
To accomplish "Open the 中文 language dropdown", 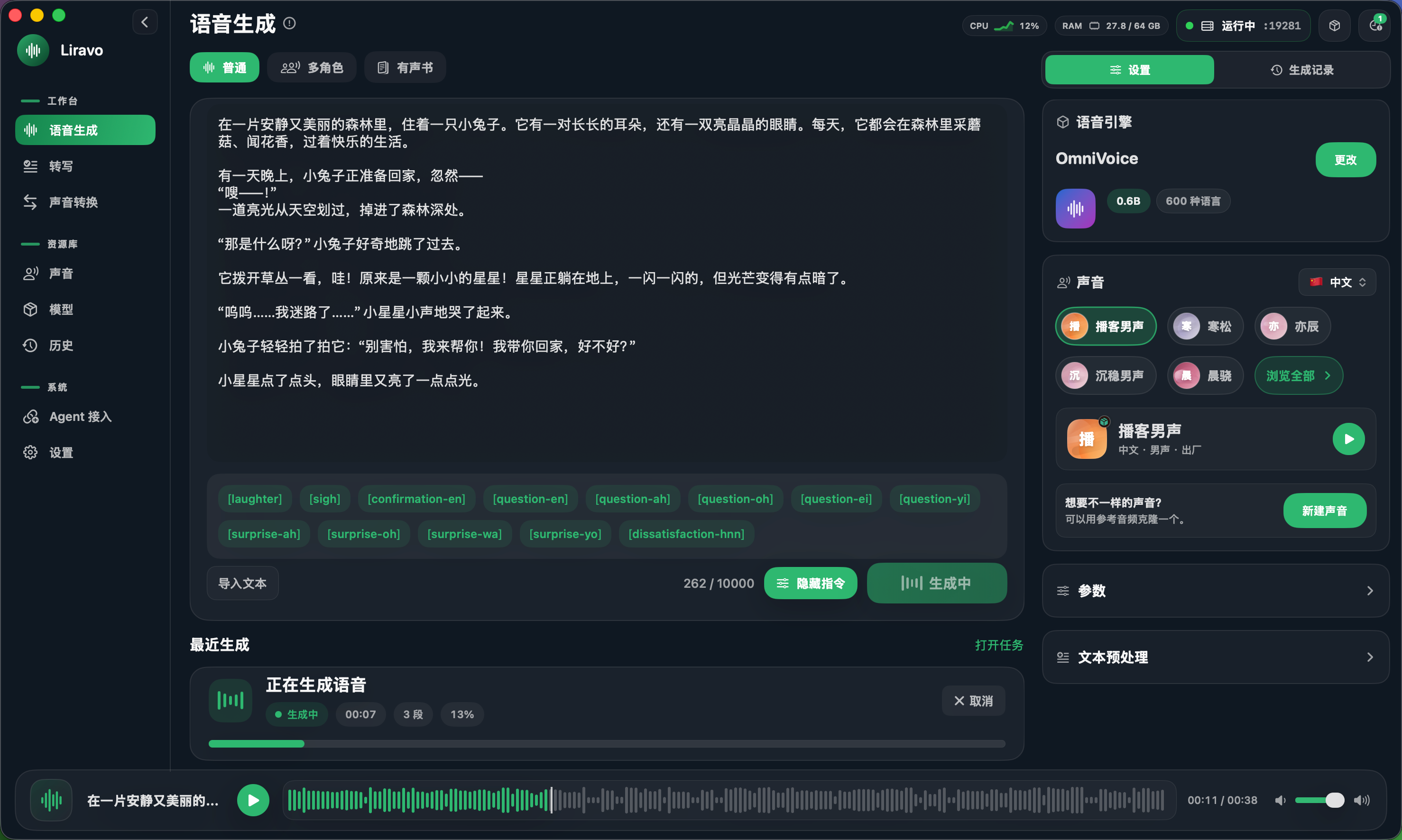I will [x=1337, y=282].
